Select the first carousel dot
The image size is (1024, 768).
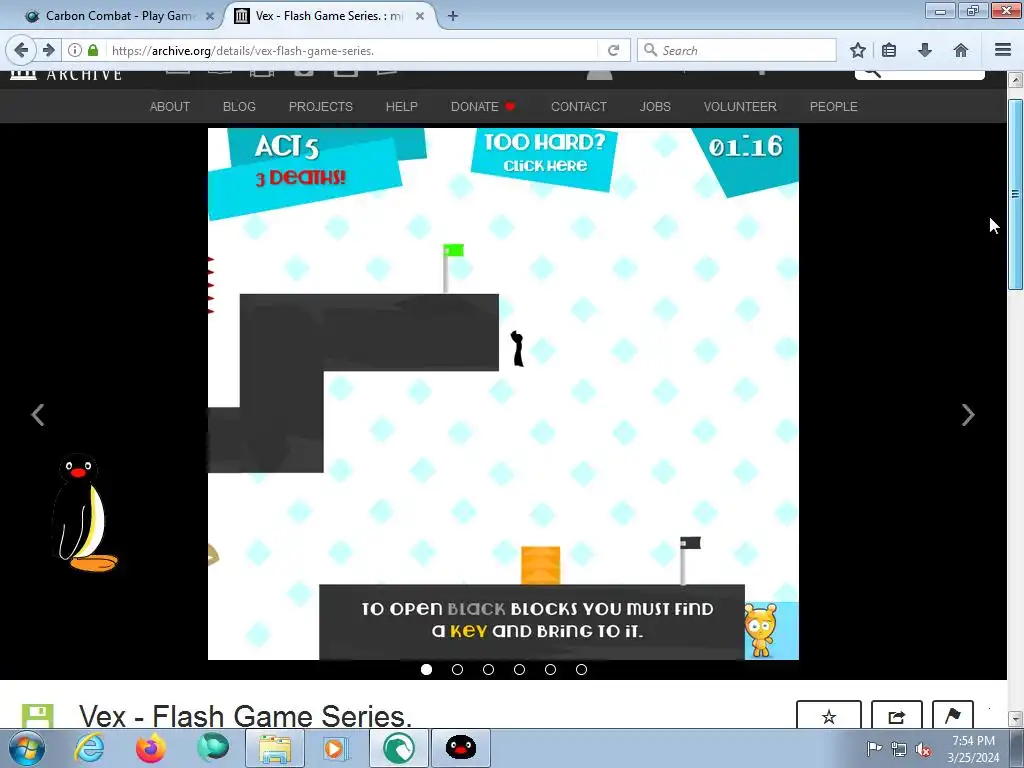coord(426,669)
